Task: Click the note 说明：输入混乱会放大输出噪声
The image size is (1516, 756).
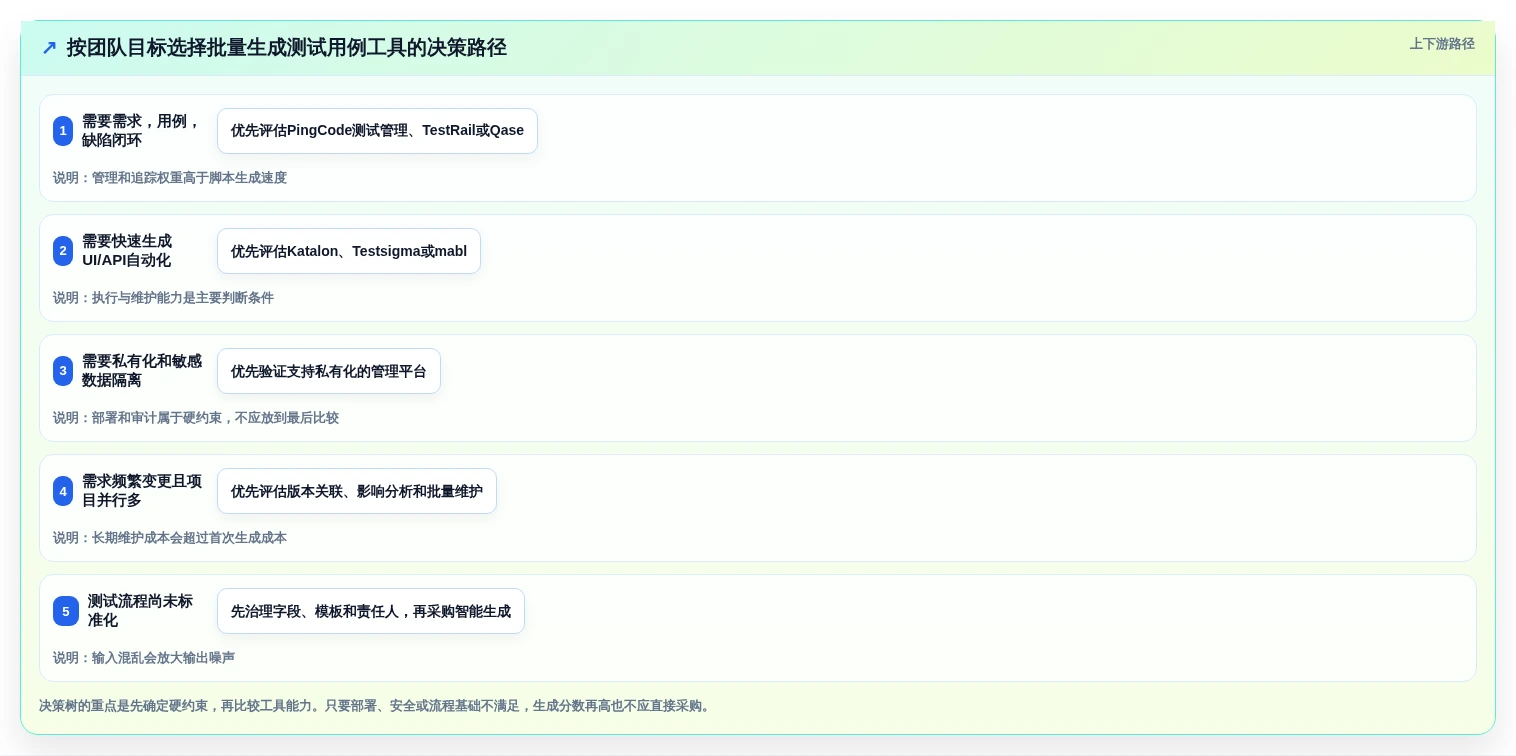Action: (144, 658)
